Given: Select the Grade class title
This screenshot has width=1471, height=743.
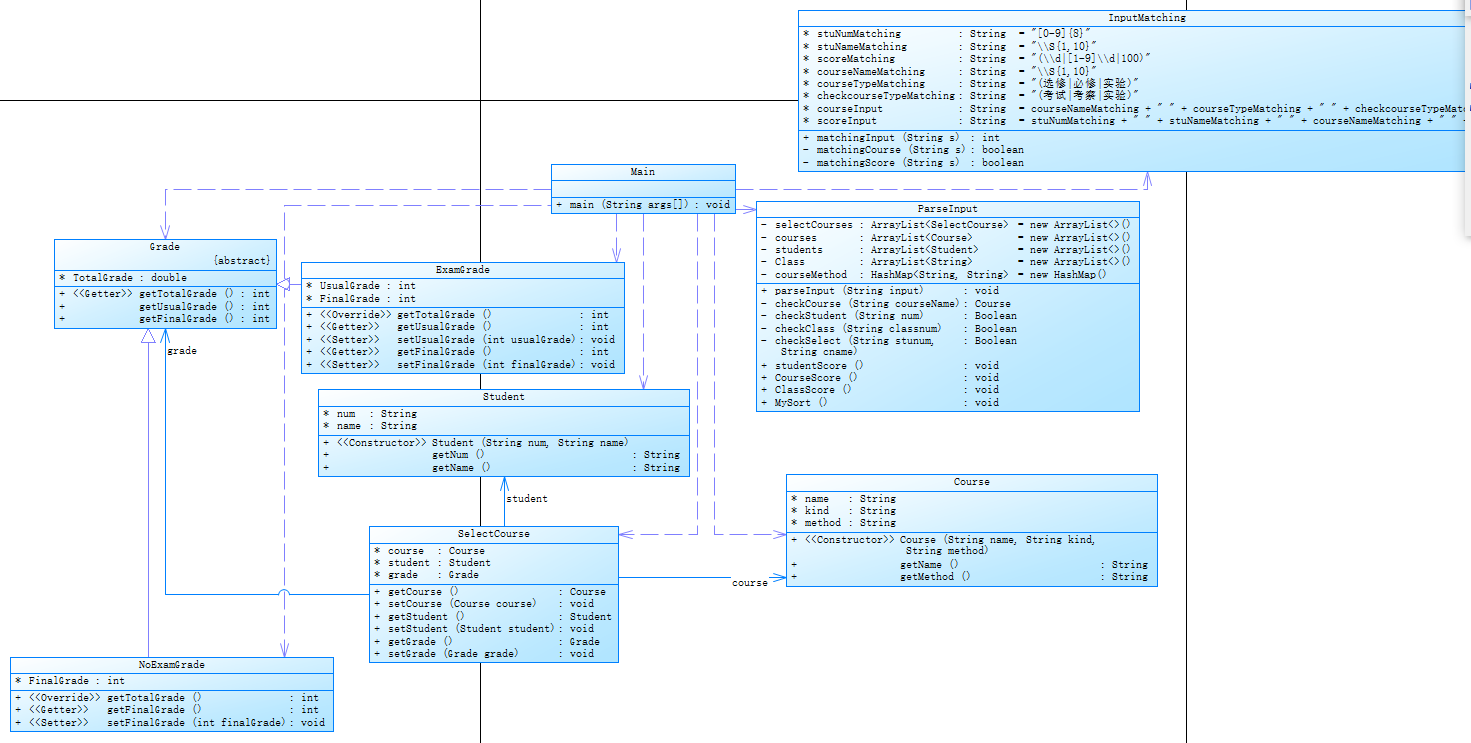Looking at the screenshot, I should point(165,246).
